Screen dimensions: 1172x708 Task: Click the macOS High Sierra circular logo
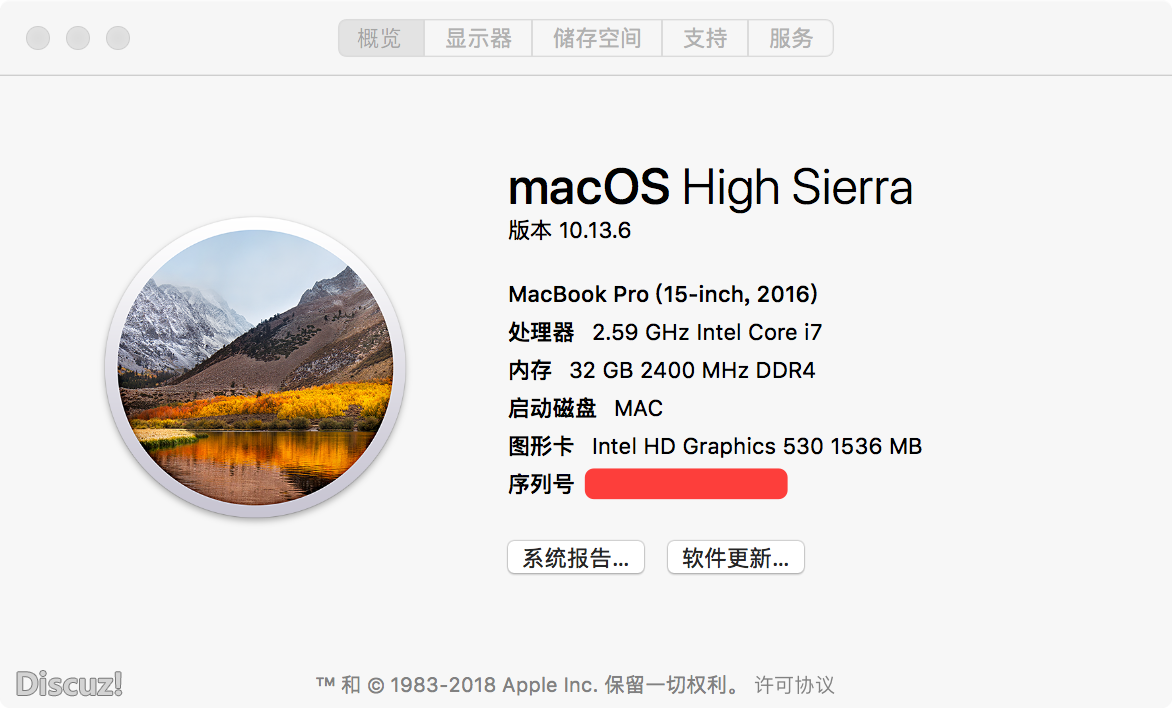pyautogui.click(x=255, y=367)
